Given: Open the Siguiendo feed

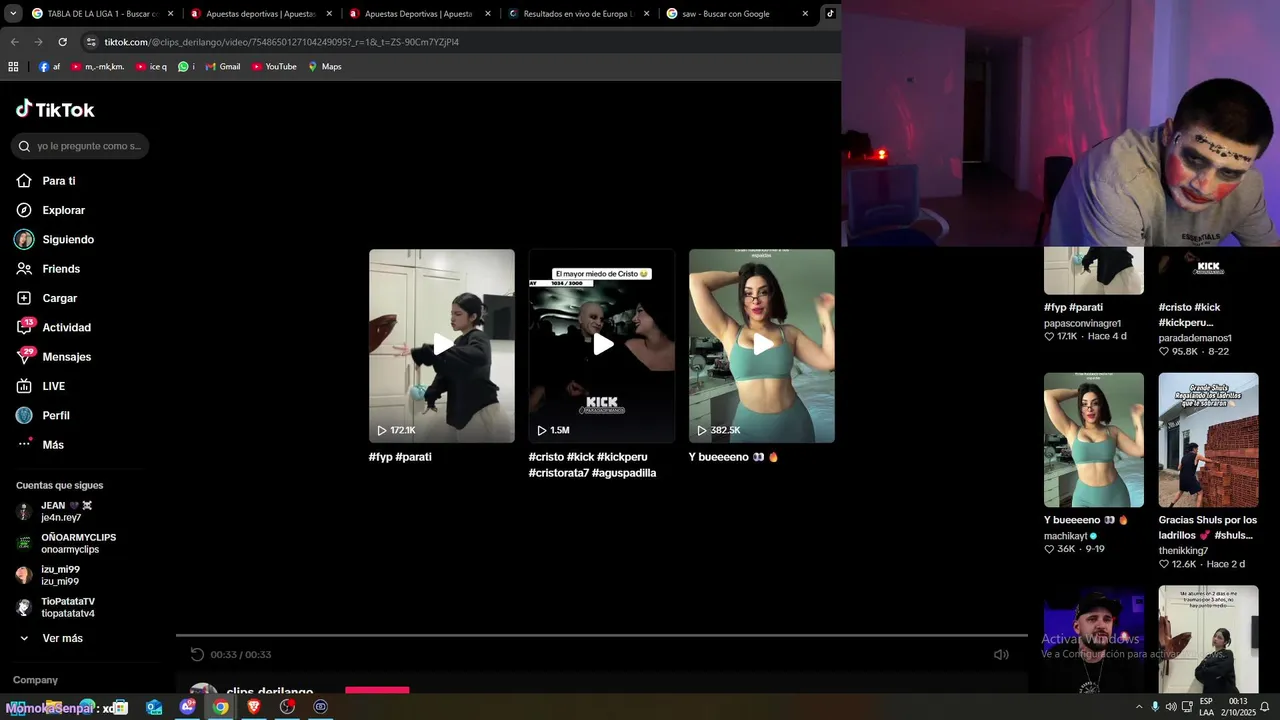Looking at the screenshot, I should [x=55, y=240].
